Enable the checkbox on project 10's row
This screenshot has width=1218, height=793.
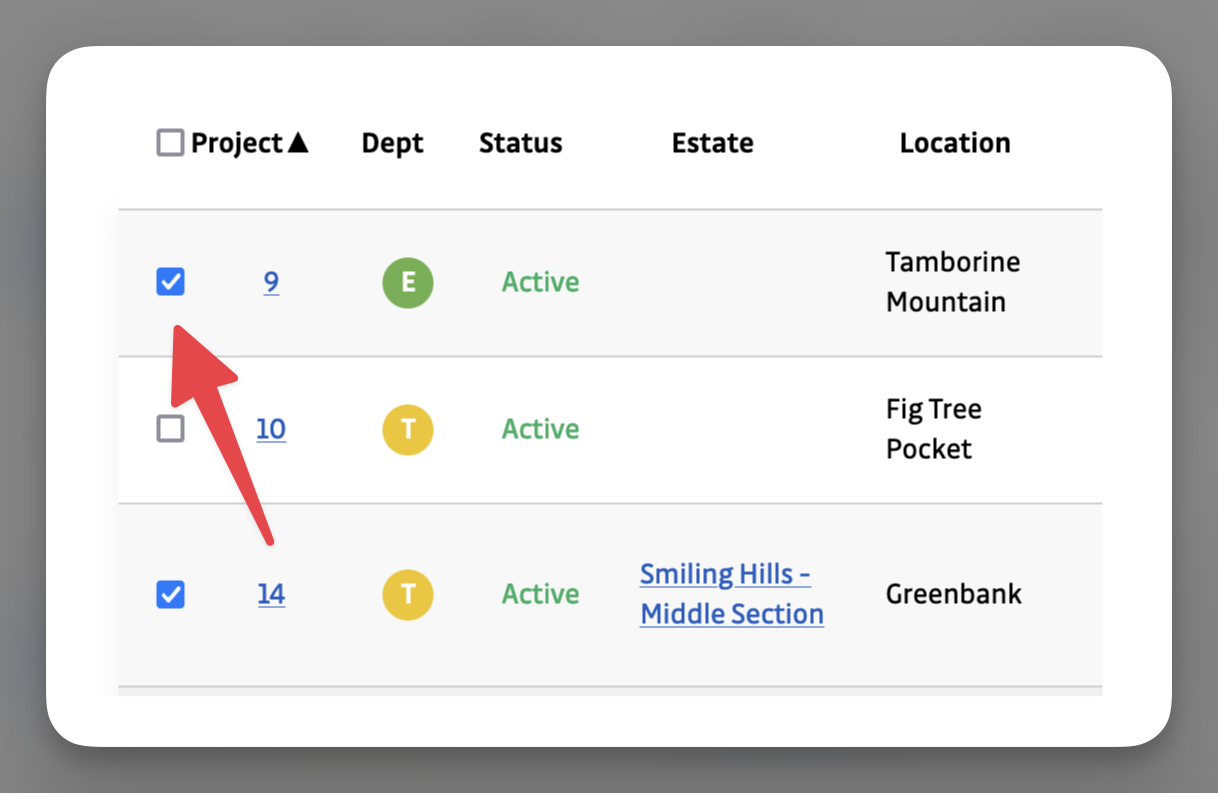(170, 429)
